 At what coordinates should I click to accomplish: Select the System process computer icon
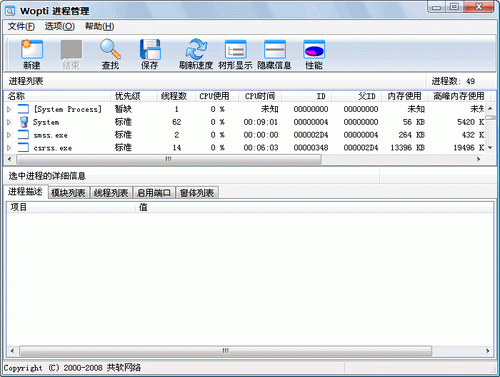(23, 122)
